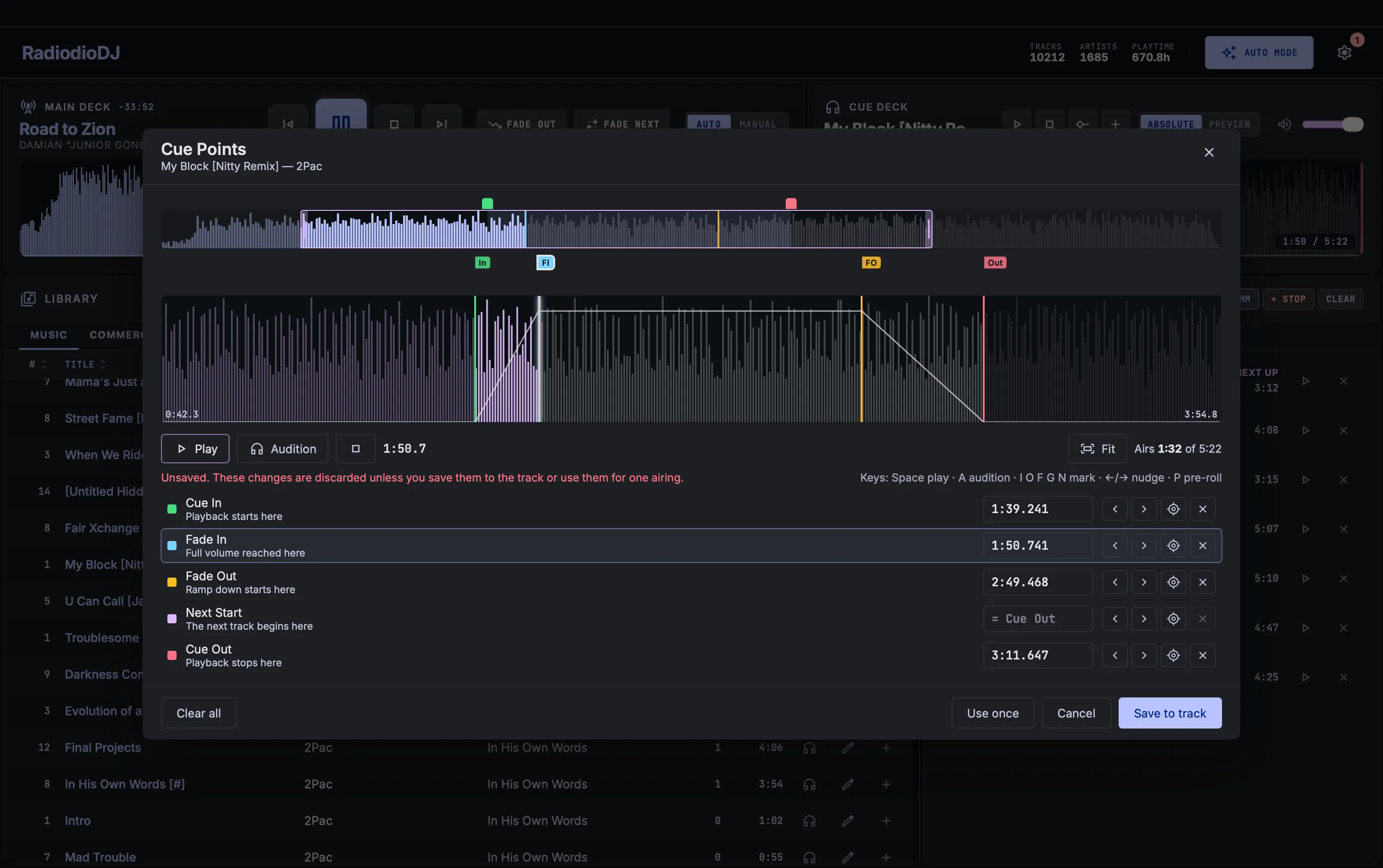The width and height of the screenshot is (1383, 868).
Task: Click the Next Start '= Cue Out' field
Action: click(x=1037, y=618)
